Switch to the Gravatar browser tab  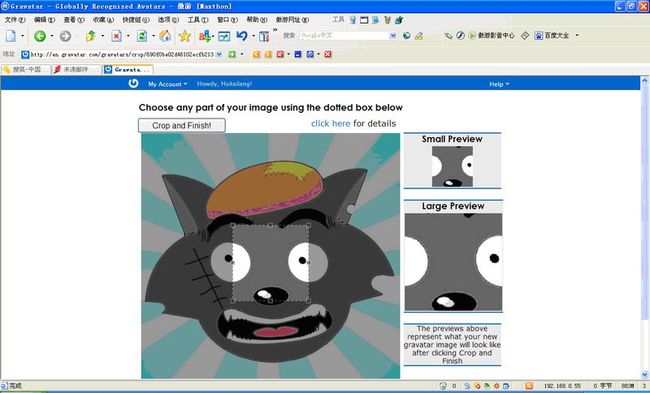pyautogui.click(x=128, y=69)
